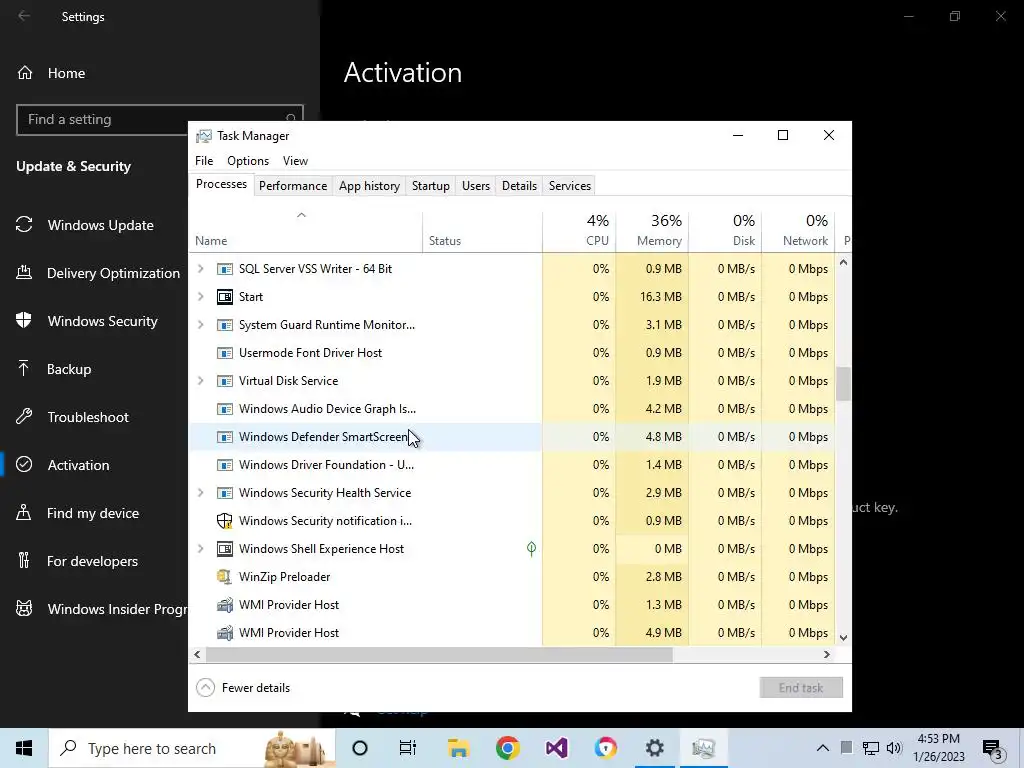Expand Windows Shell Experience Host process

[x=200, y=549]
